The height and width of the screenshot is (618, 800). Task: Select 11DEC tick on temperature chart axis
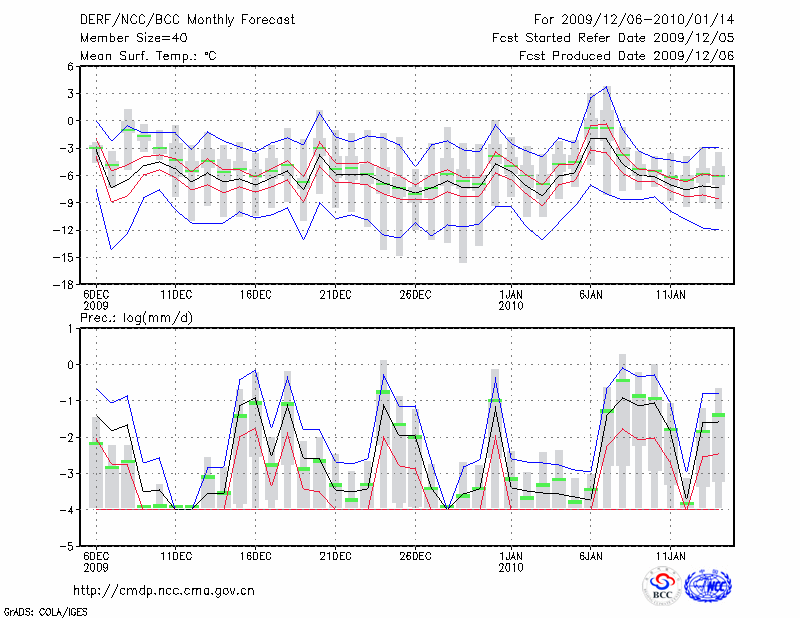[x=176, y=295]
